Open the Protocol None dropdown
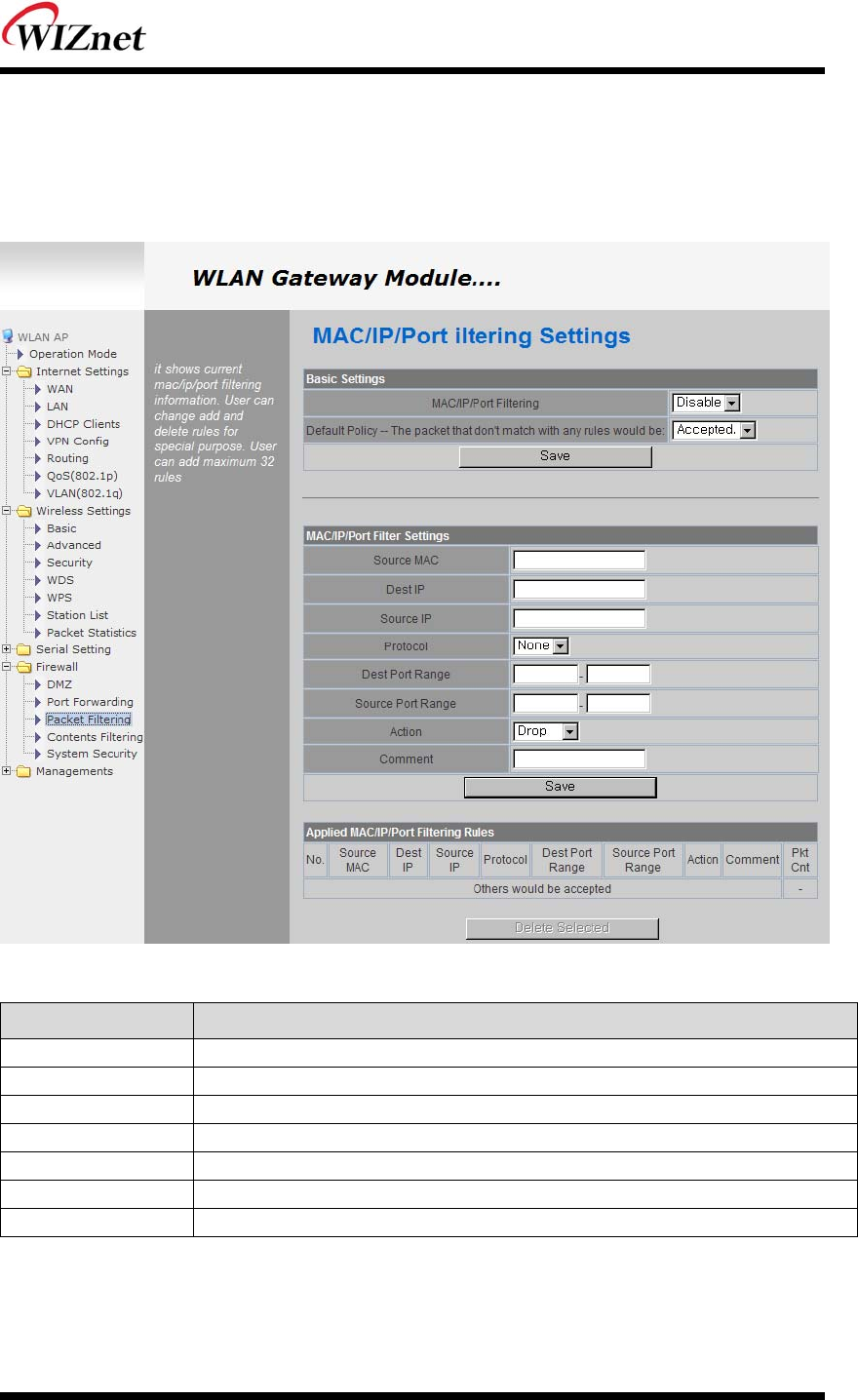Viewport: 858px width, 1400px height. [x=541, y=645]
